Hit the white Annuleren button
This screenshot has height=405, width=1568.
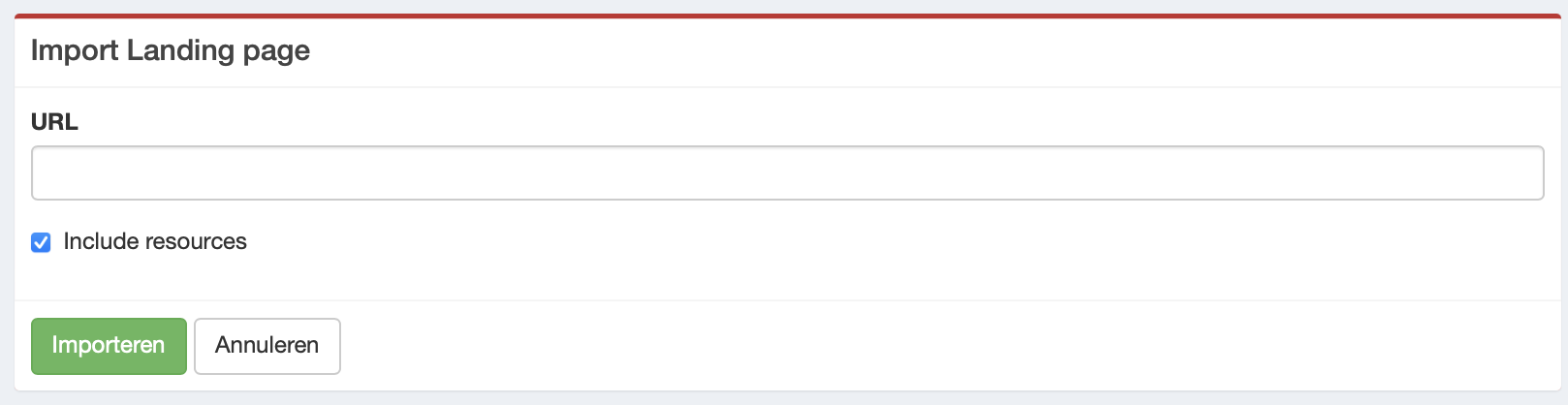point(267,346)
